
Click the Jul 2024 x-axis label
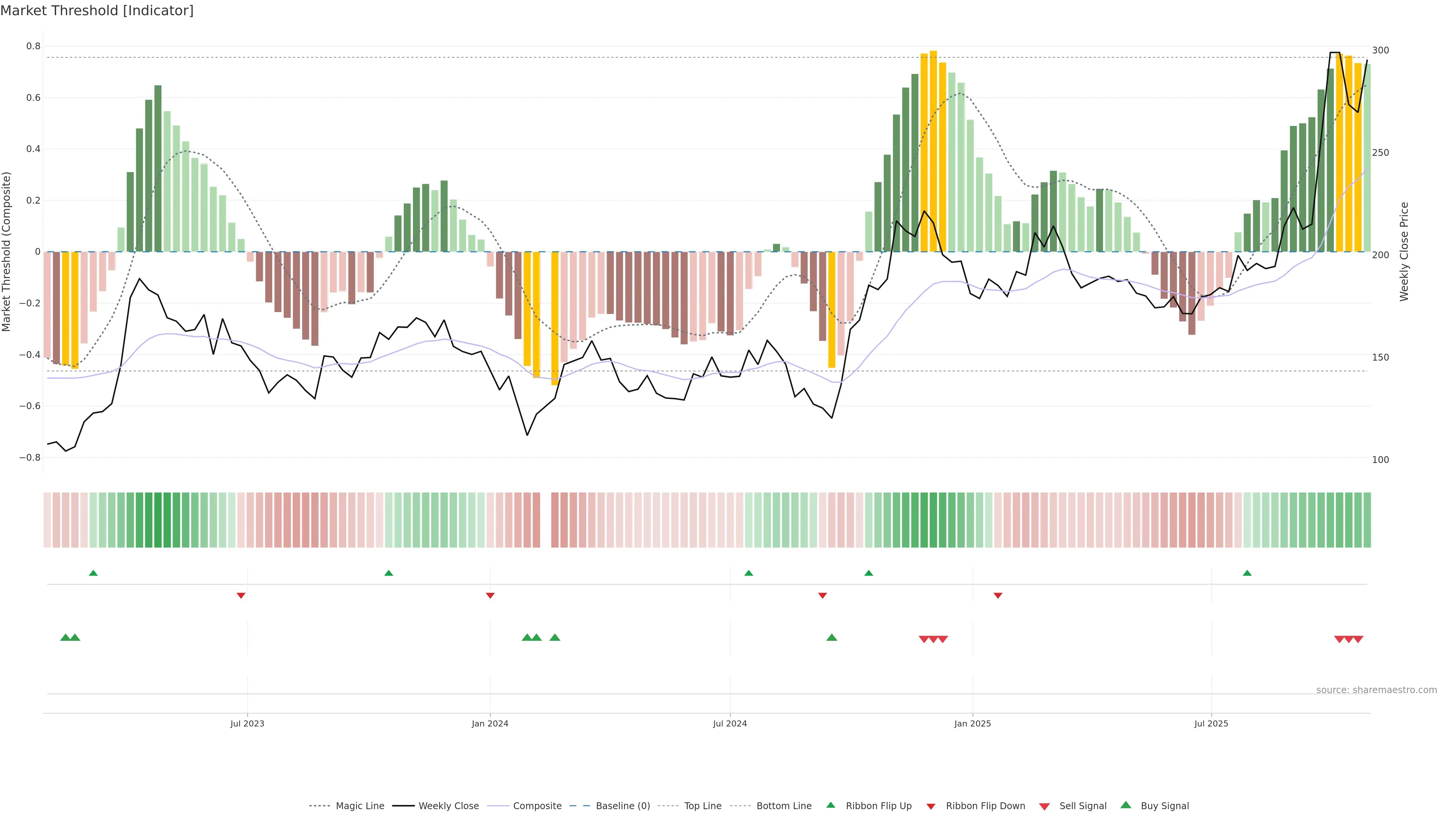point(730,723)
